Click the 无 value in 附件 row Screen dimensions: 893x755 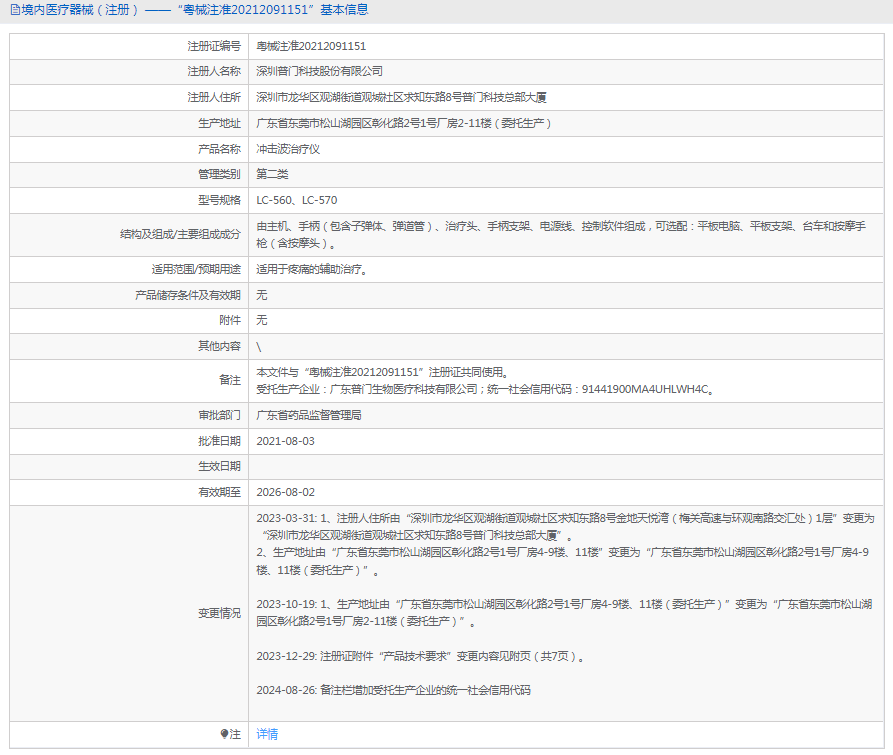(261, 320)
